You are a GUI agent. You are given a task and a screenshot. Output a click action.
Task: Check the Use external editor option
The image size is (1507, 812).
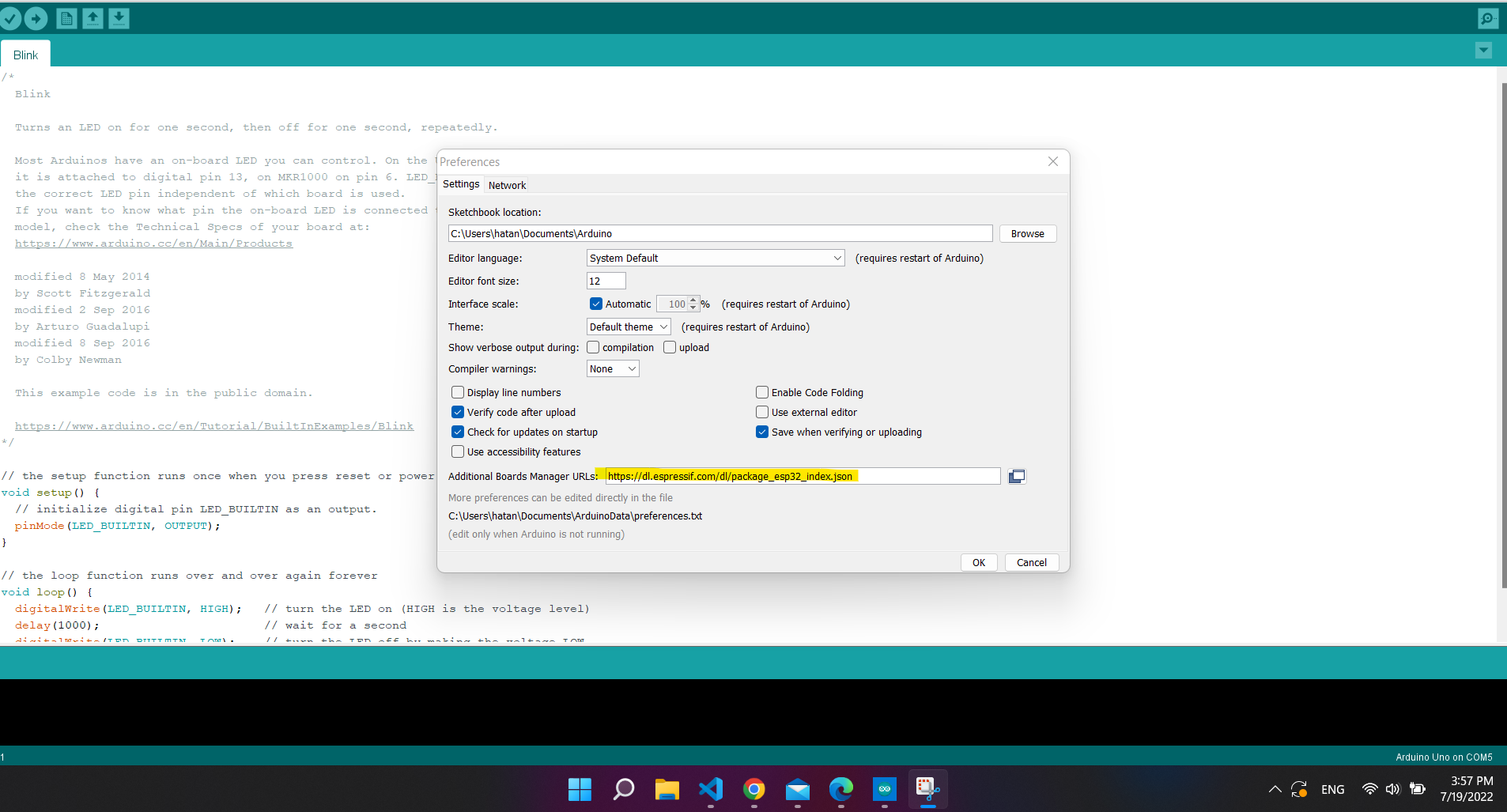(x=762, y=412)
